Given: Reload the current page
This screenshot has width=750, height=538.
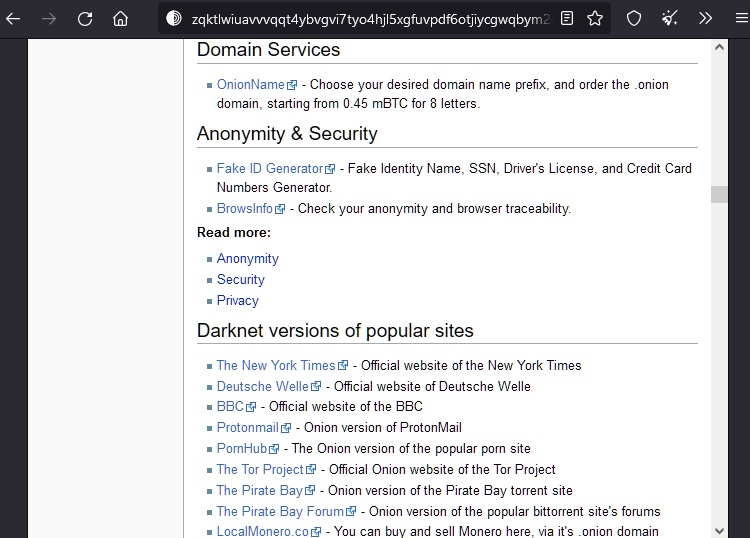Looking at the screenshot, I should tap(85, 19).
